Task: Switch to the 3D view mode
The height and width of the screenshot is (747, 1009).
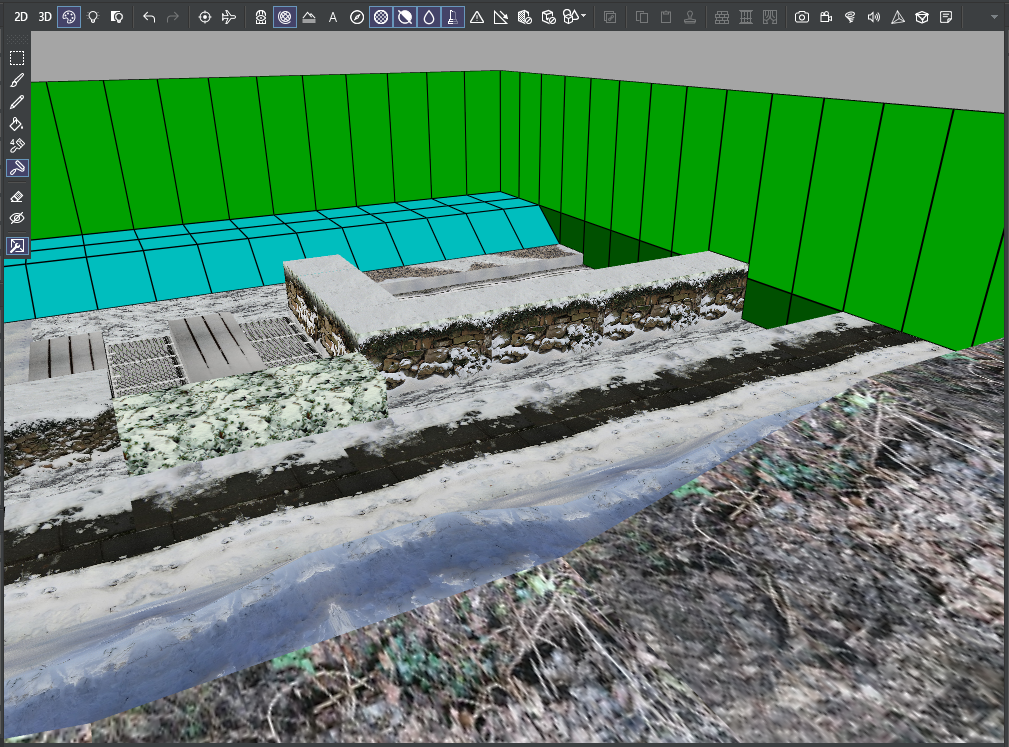Action: (44, 17)
